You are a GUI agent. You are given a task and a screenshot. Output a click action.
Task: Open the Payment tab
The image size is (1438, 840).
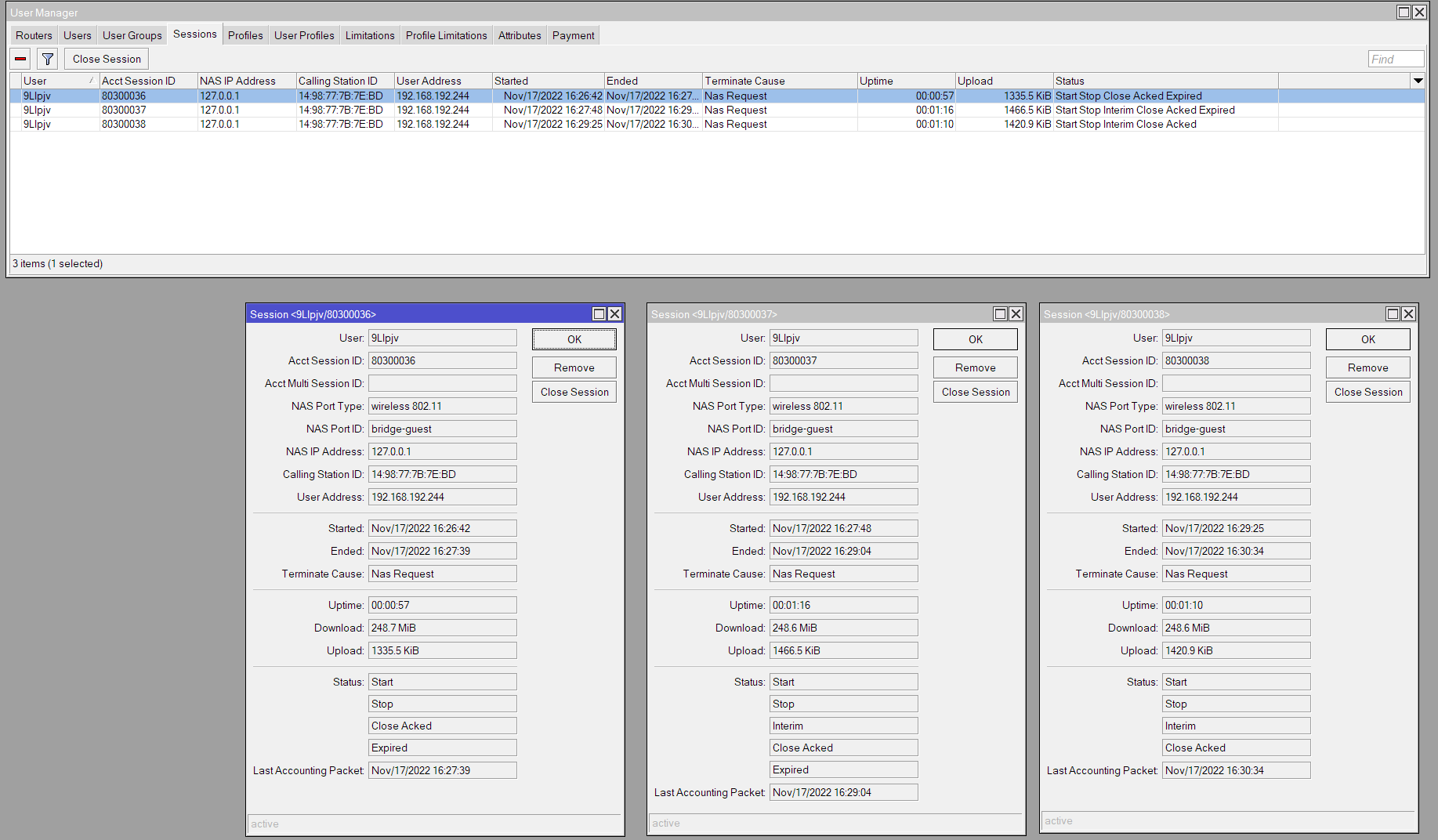573,35
